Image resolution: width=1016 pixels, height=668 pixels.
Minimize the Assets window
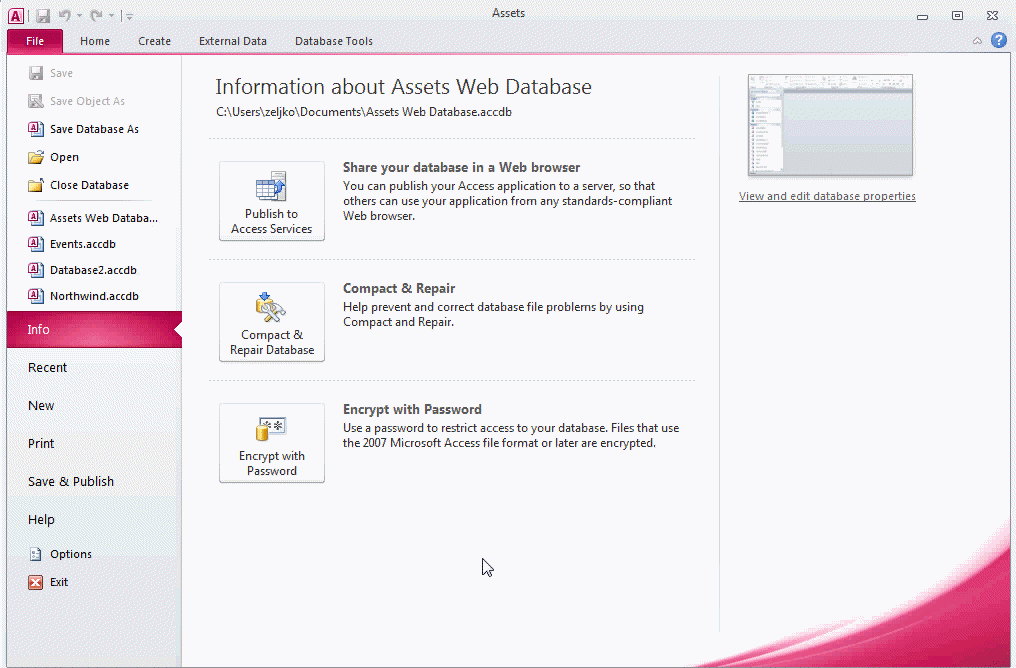923,16
